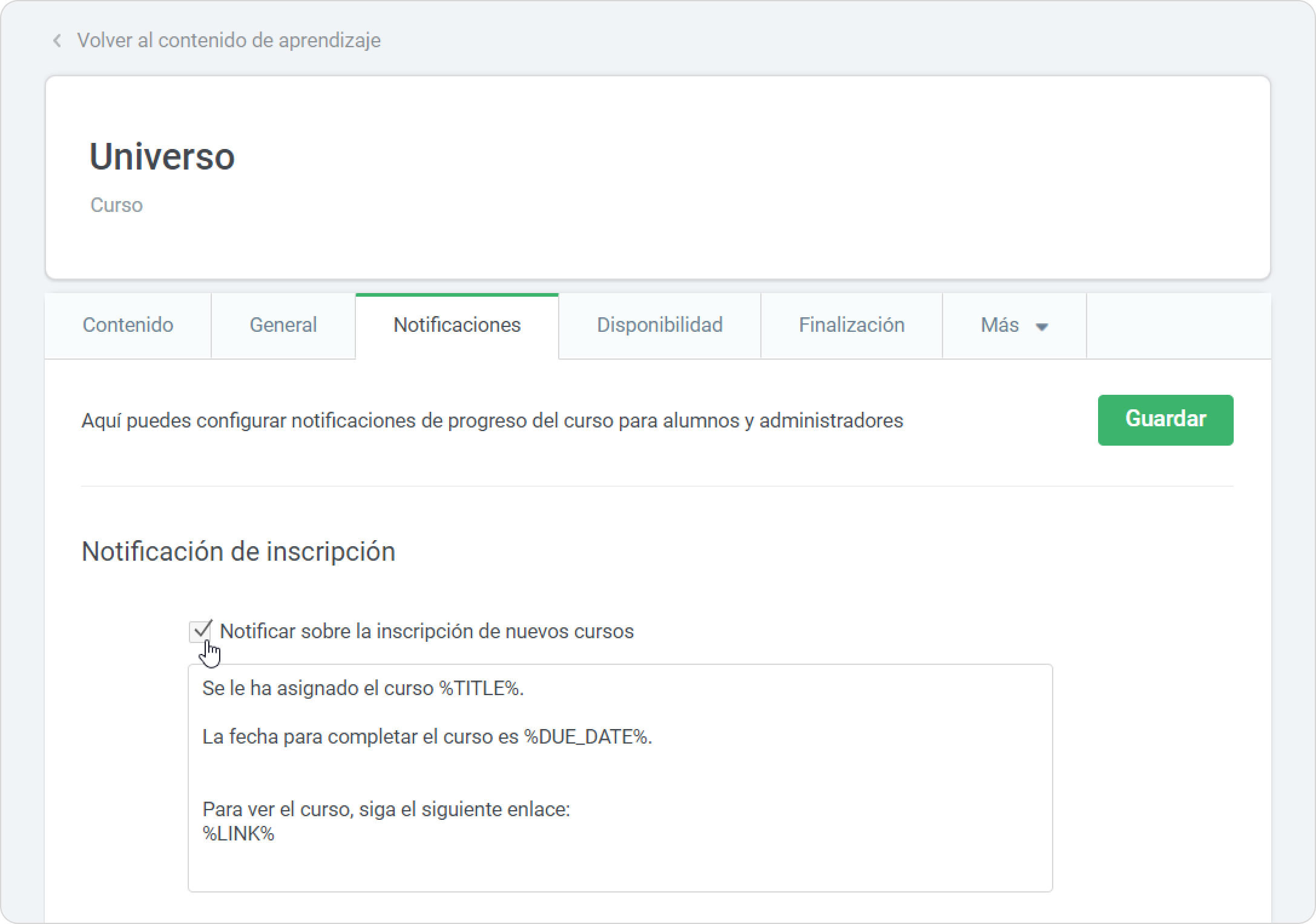The width and height of the screenshot is (1316, 924).
Task: Place cursor on the %LINK% placeholder
Action: 238,834
